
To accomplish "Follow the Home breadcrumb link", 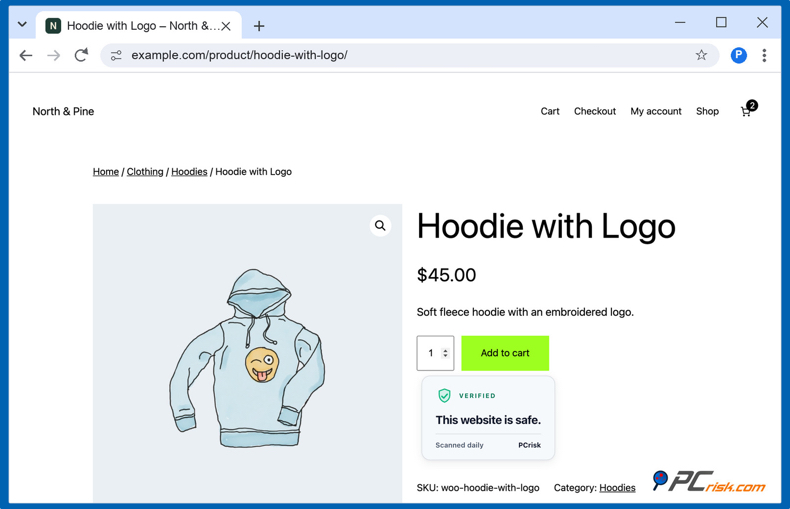I will (105, 172).
